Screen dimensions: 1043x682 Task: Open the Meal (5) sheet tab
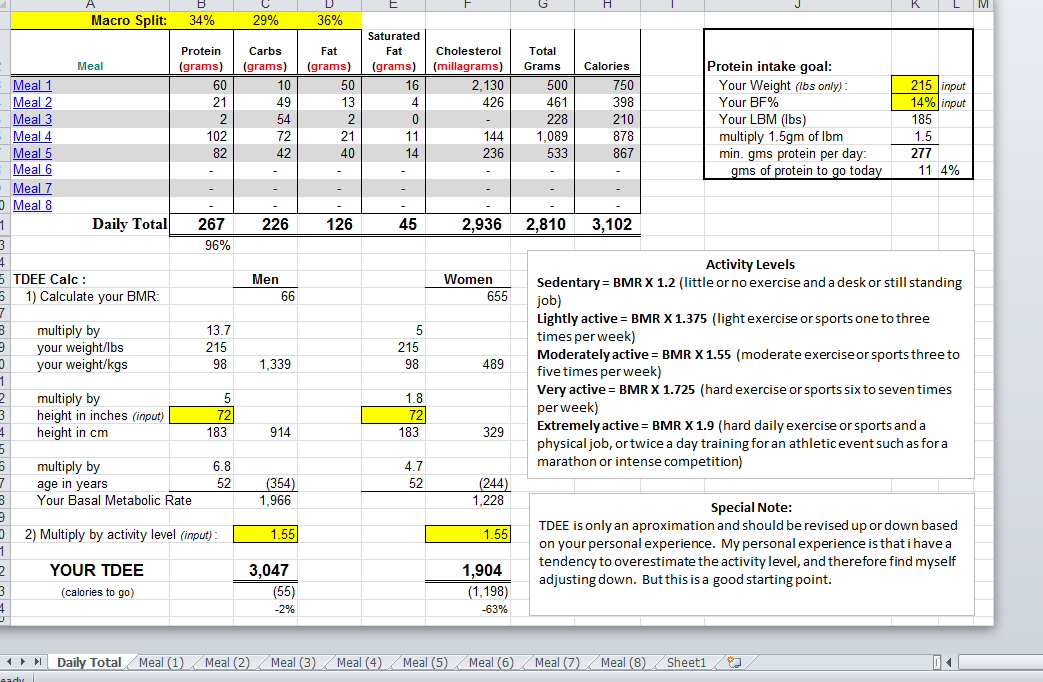(425, 662)
